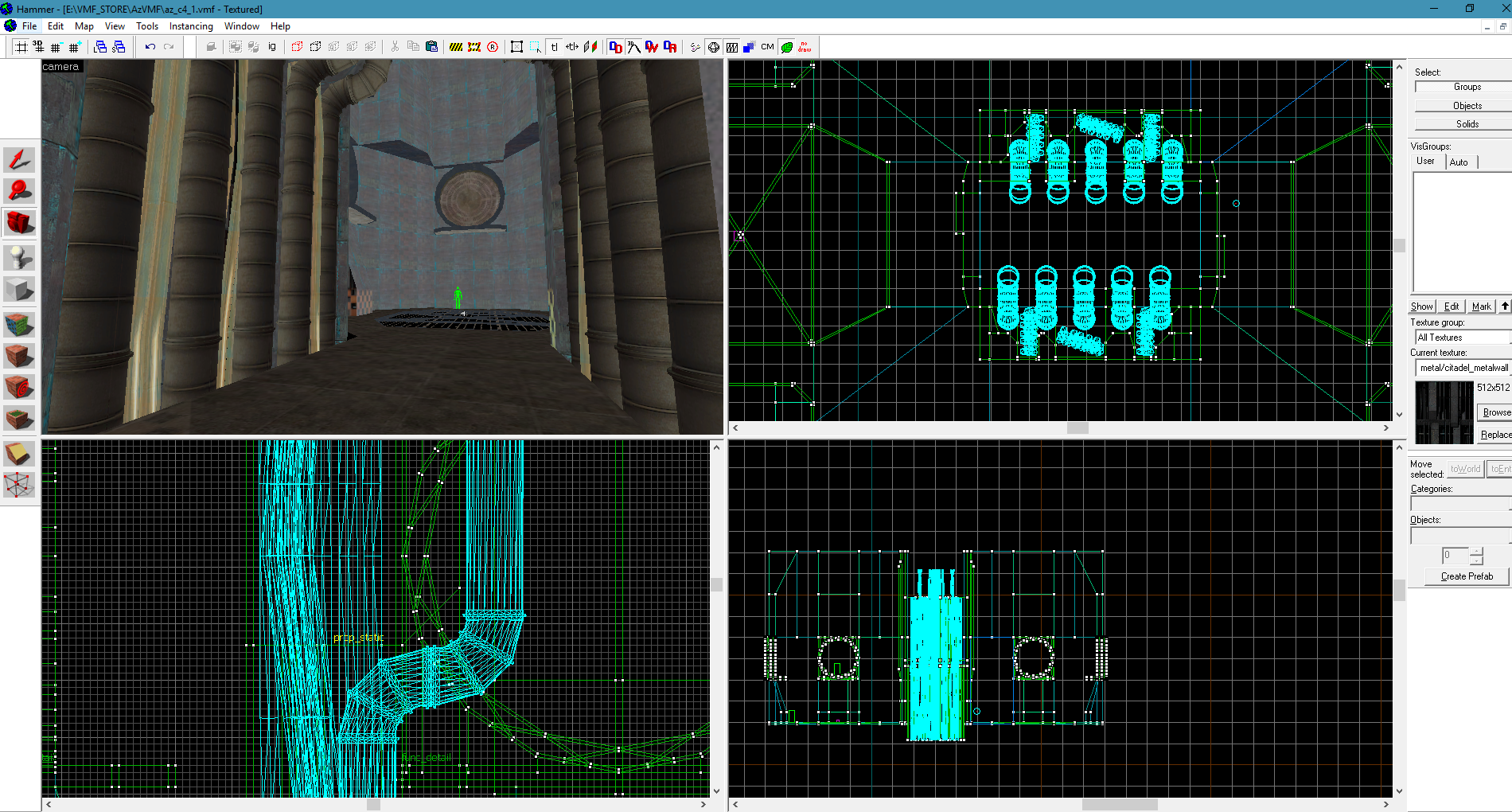Toggle the 3D displacement draw icon
This screenshot has width=1512, height=812.
(633, 47)
